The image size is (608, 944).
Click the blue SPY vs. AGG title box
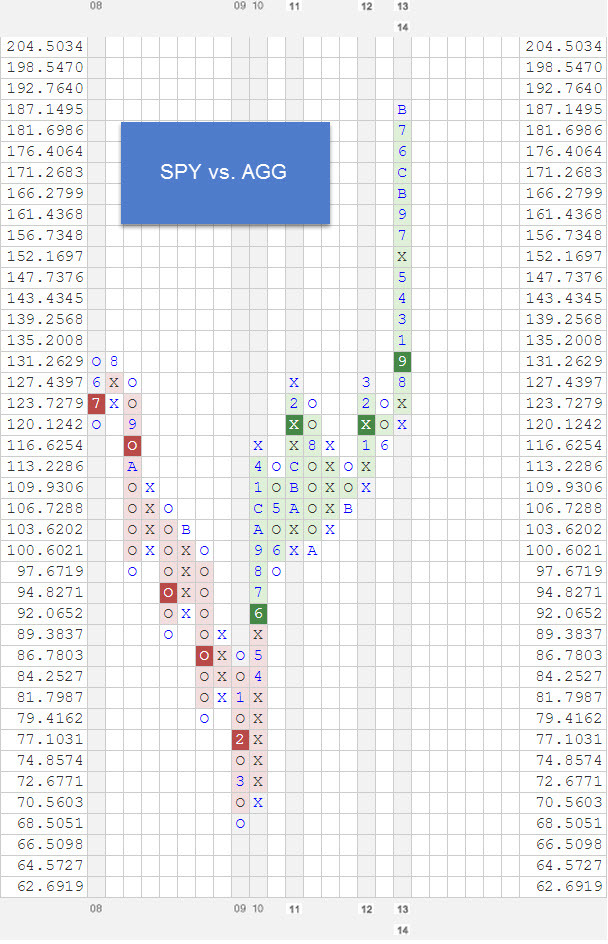click(x=225, y=173)
